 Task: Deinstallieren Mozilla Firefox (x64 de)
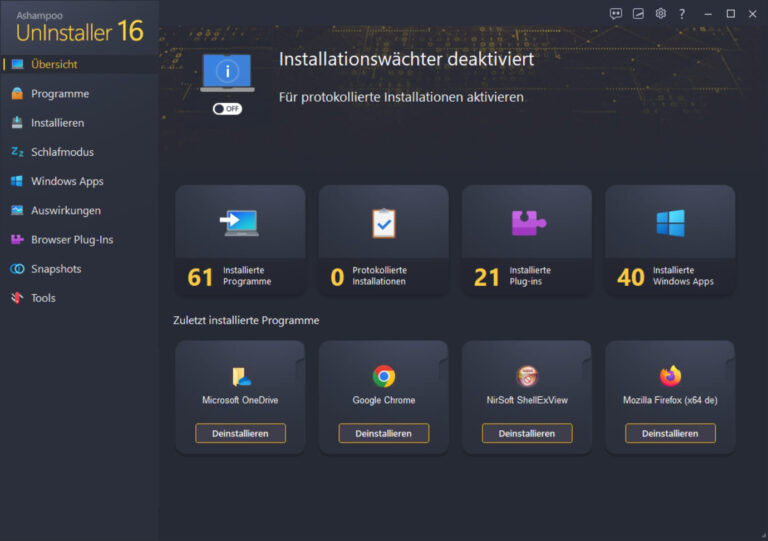coord(671,433)
